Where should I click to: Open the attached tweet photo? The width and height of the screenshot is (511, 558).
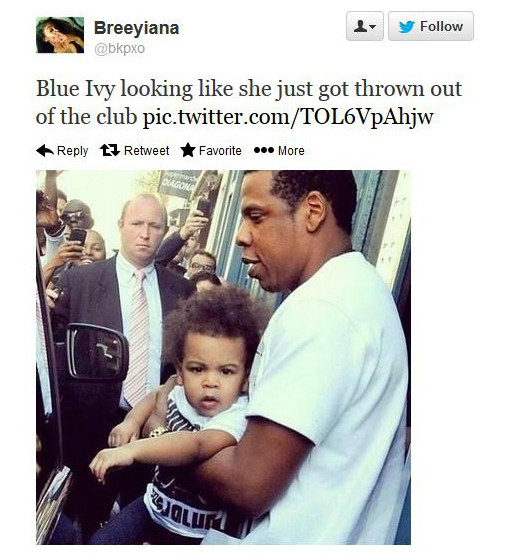[x=223, y=357]
